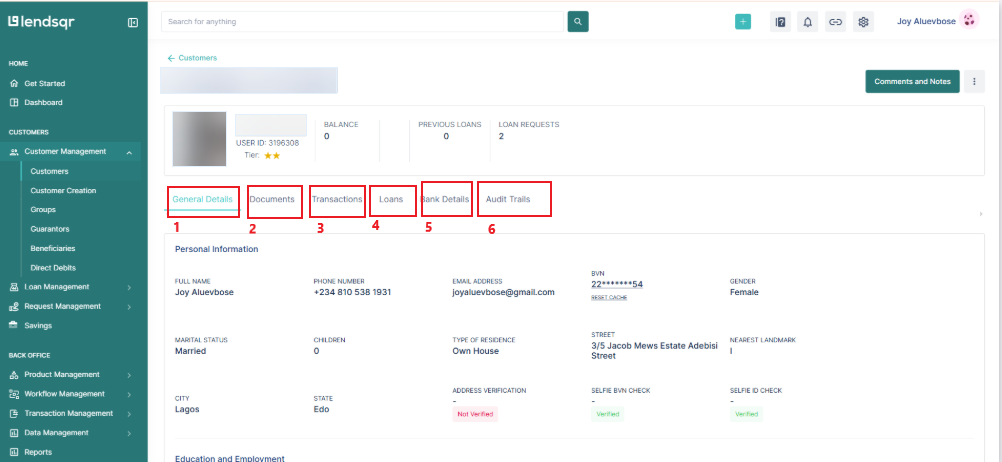The image size is (1002, 462).
Task: Open the Audit Trails tab
Action: (507, 199)
